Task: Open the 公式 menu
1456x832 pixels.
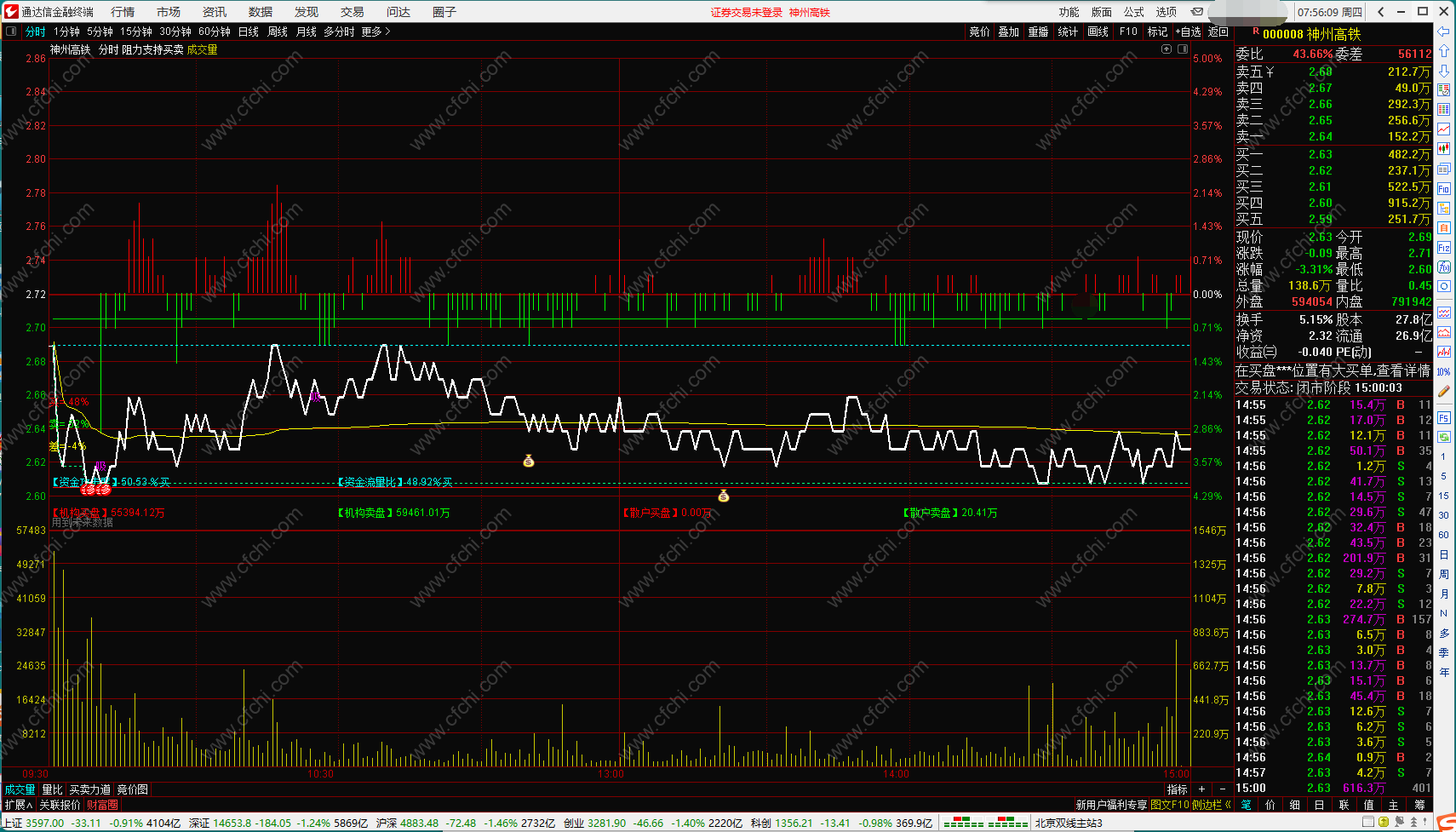Action: coord(1134,12)
